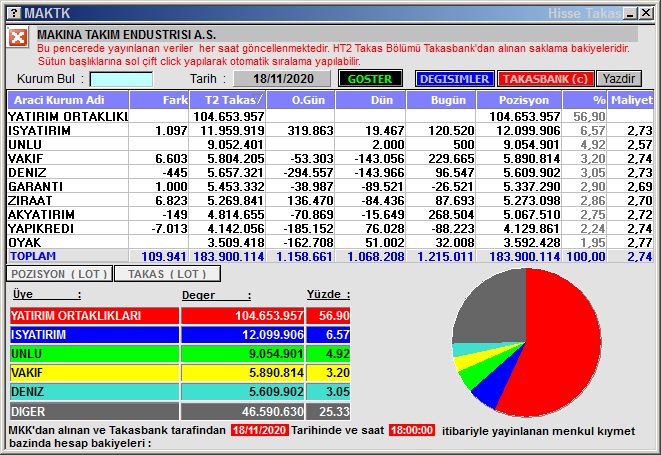
Task: Click the orange X close icon
Action: (18, 38)
